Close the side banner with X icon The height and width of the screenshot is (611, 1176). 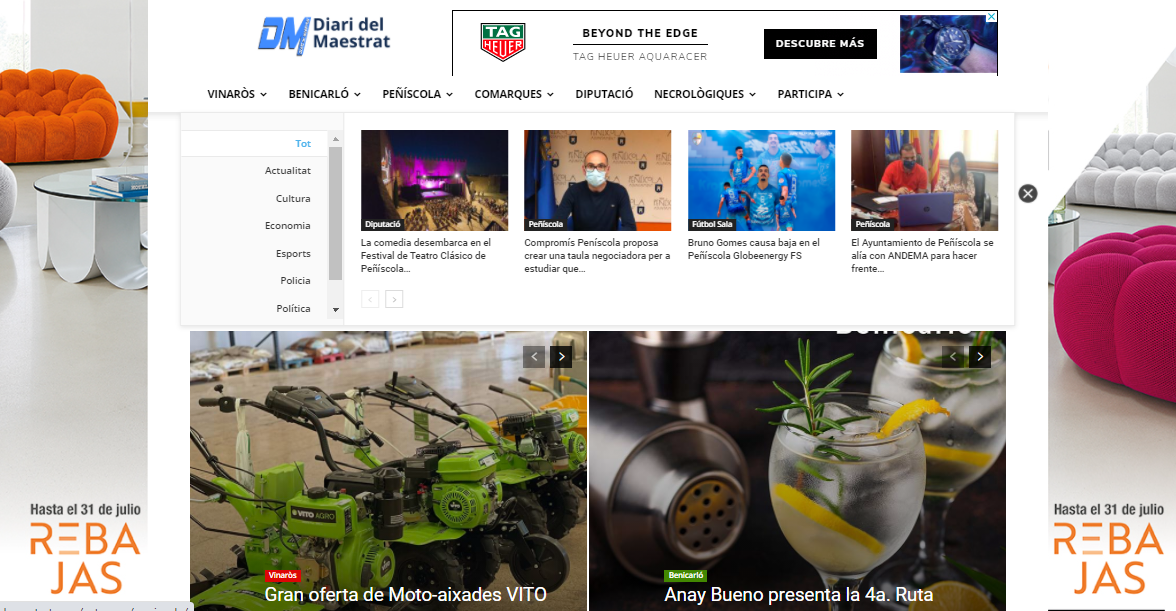(1028, 193)
